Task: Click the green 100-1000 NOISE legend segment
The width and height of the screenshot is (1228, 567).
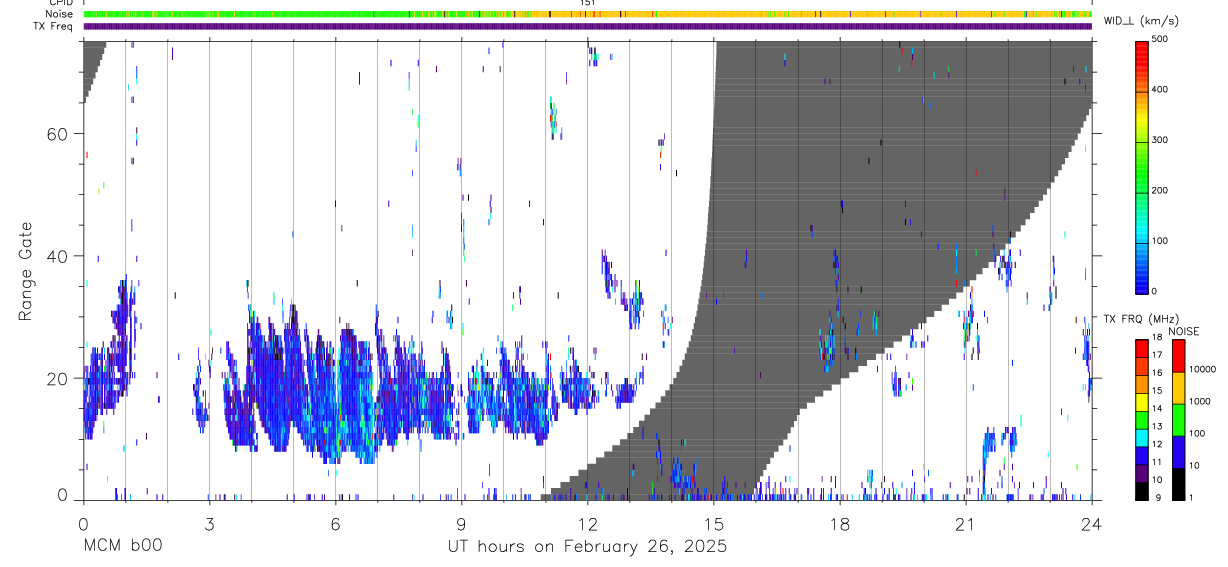Action: [1179, 418]
